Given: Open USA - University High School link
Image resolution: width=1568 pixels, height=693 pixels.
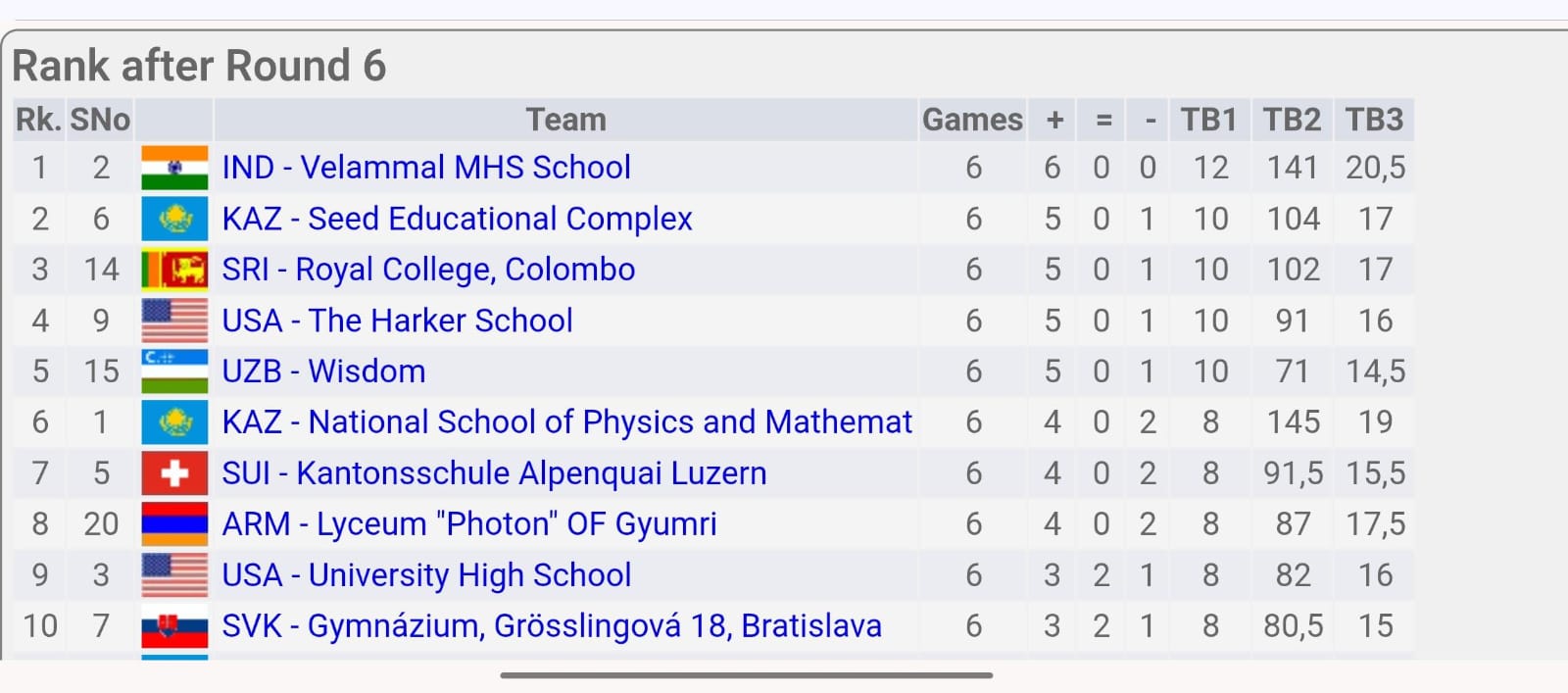Looking at the screenshot, I should (426, 575).
